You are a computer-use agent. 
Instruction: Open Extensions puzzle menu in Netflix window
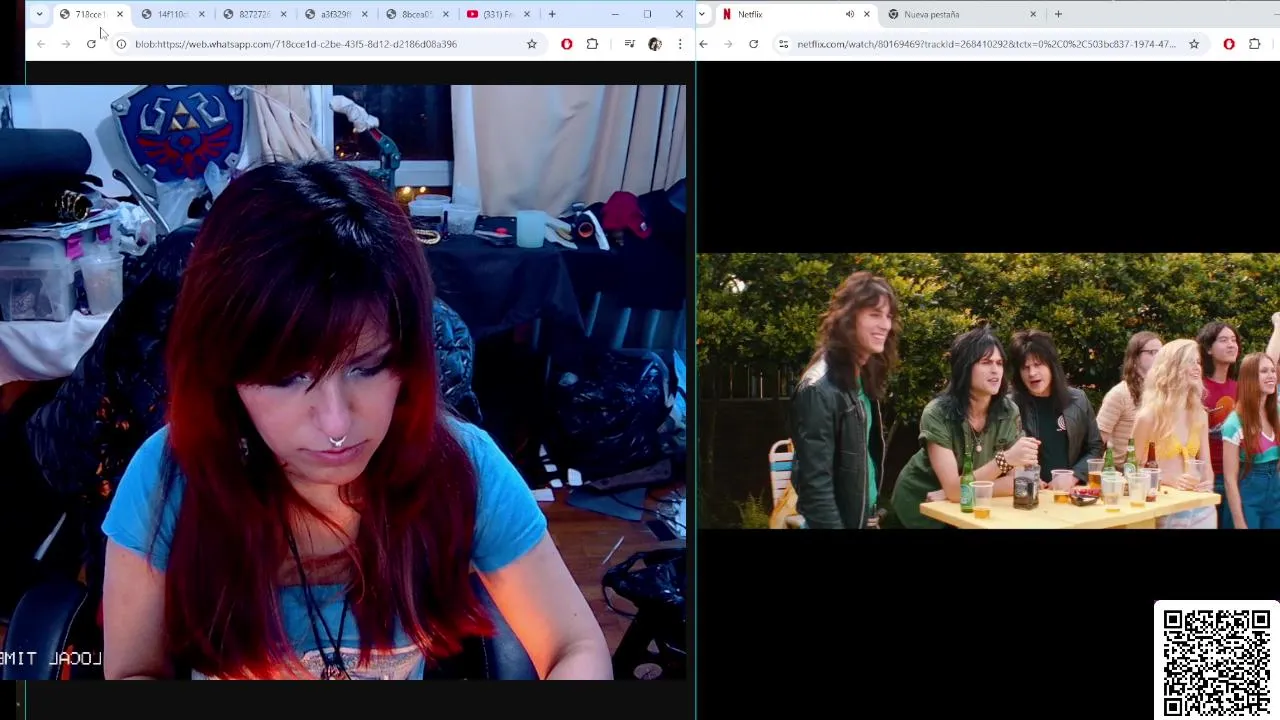pyautogui.click(x=1254, y=44)
